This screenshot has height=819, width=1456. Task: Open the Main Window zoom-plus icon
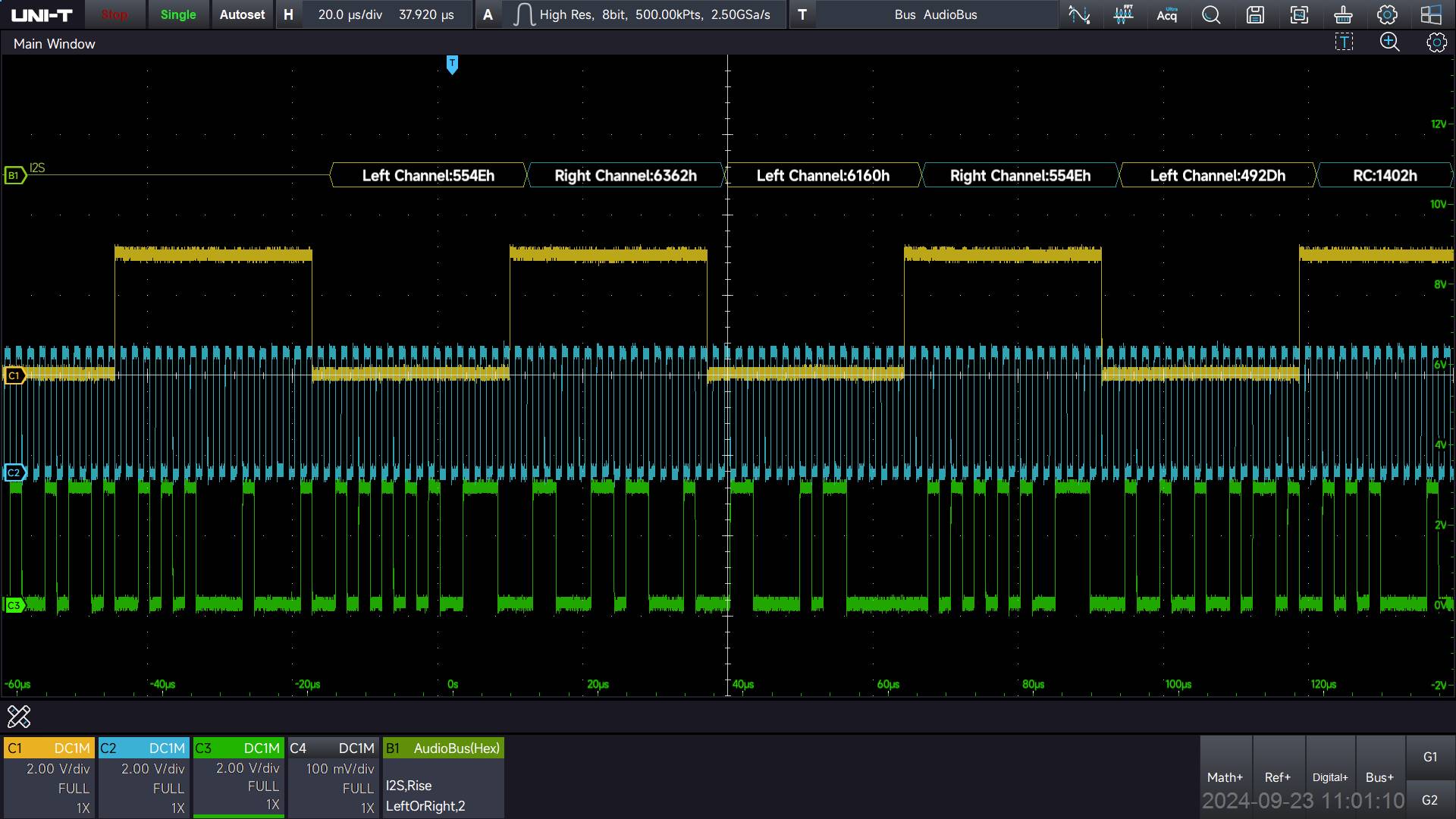click(x=1389, y=42)
